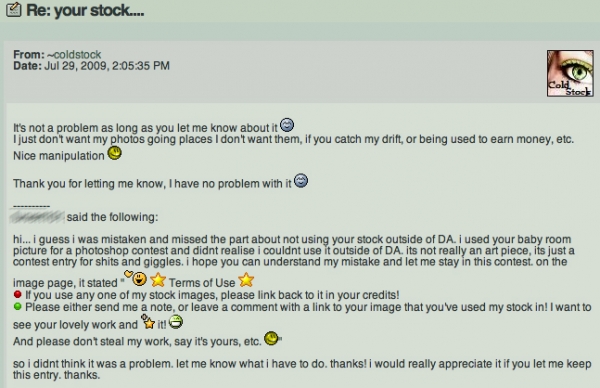The height and width of the screenshot is (388, 600).
Task: Click the note icon beside Re: your stock....
Action: [x=13, y=10]
